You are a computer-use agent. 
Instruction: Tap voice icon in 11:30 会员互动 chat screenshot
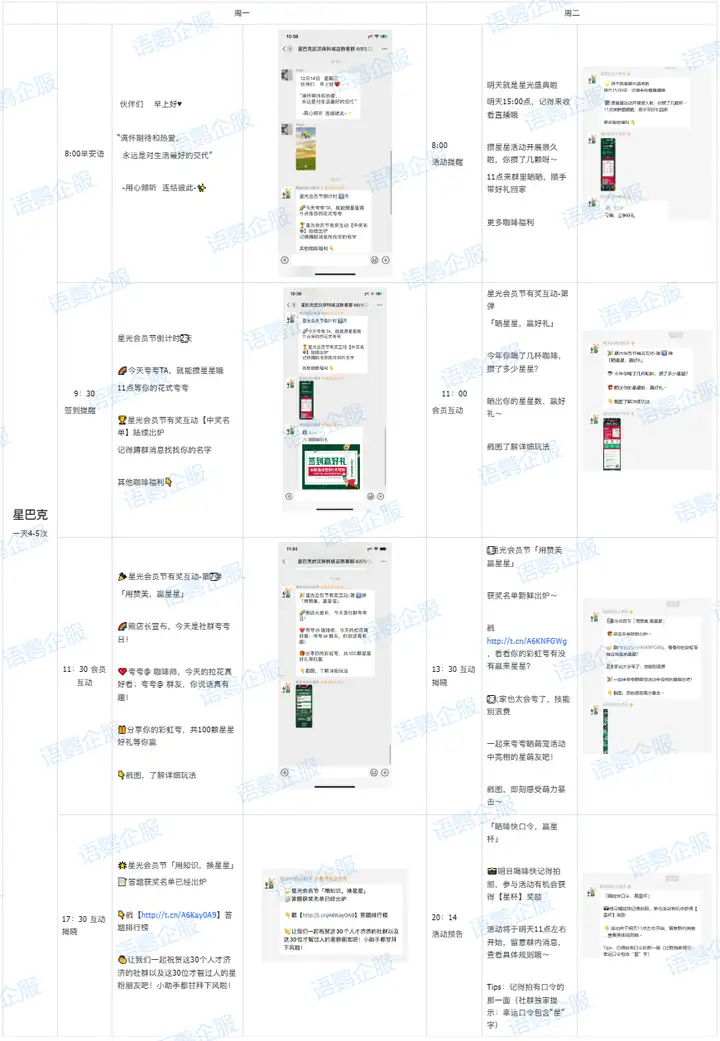pos(285,772)
